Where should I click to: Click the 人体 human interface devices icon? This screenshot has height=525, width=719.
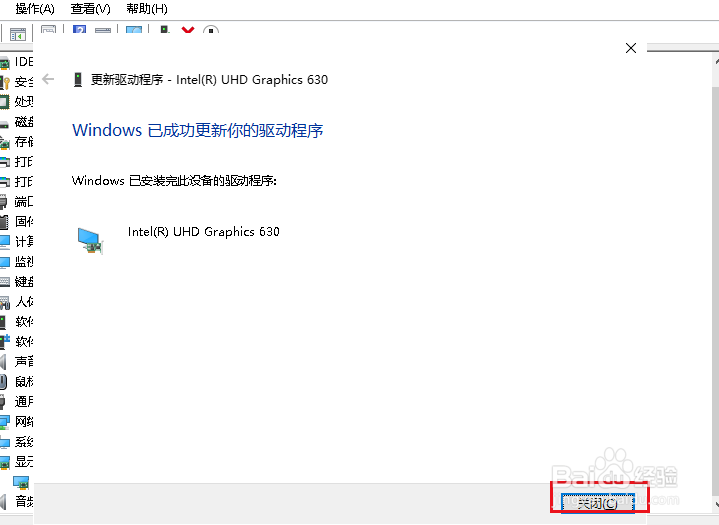pyautogui.click(x=5, y=302)
